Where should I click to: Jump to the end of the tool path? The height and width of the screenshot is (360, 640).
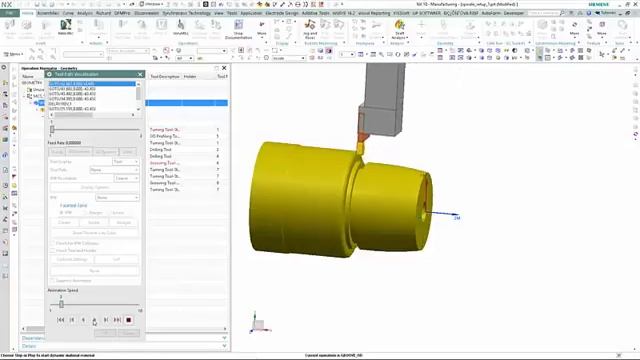(x=117, y=320)
